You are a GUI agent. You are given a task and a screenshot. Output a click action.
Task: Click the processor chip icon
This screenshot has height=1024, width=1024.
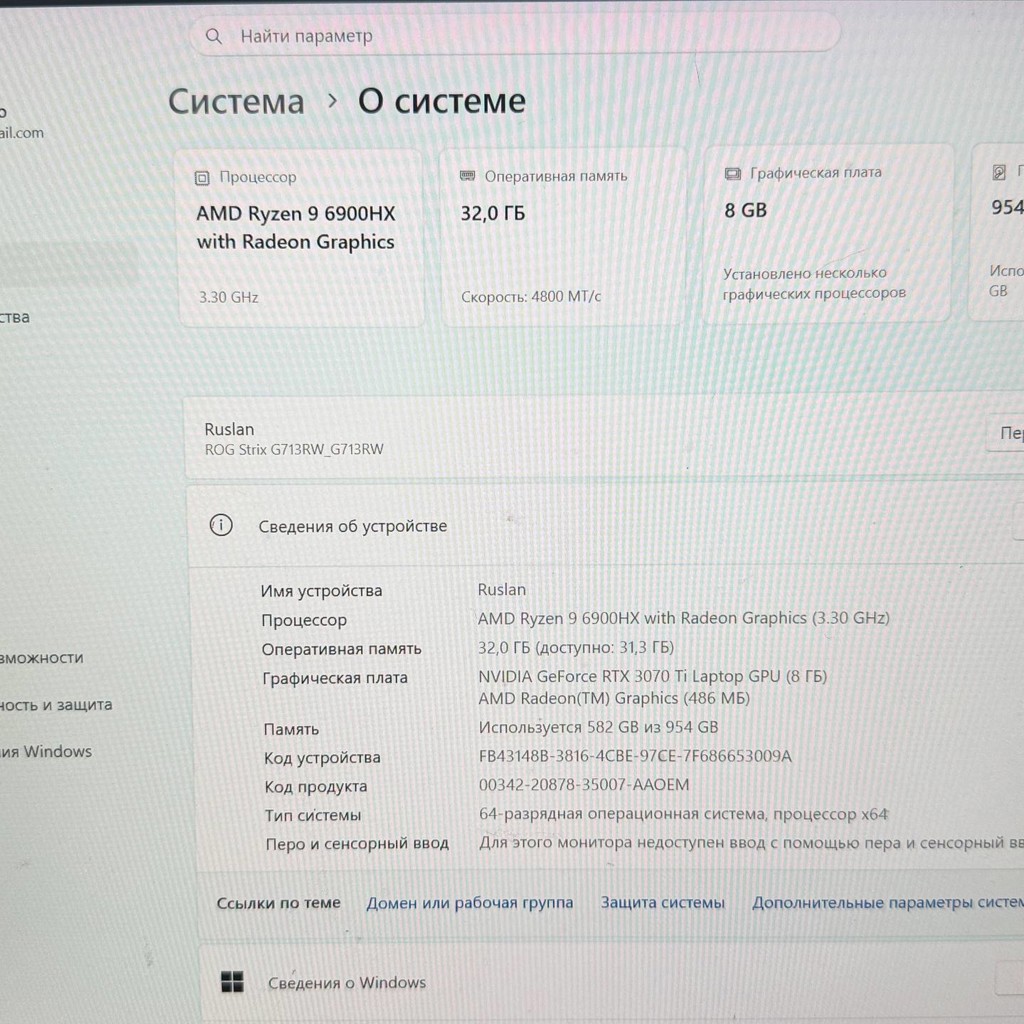tap(202, 178)
